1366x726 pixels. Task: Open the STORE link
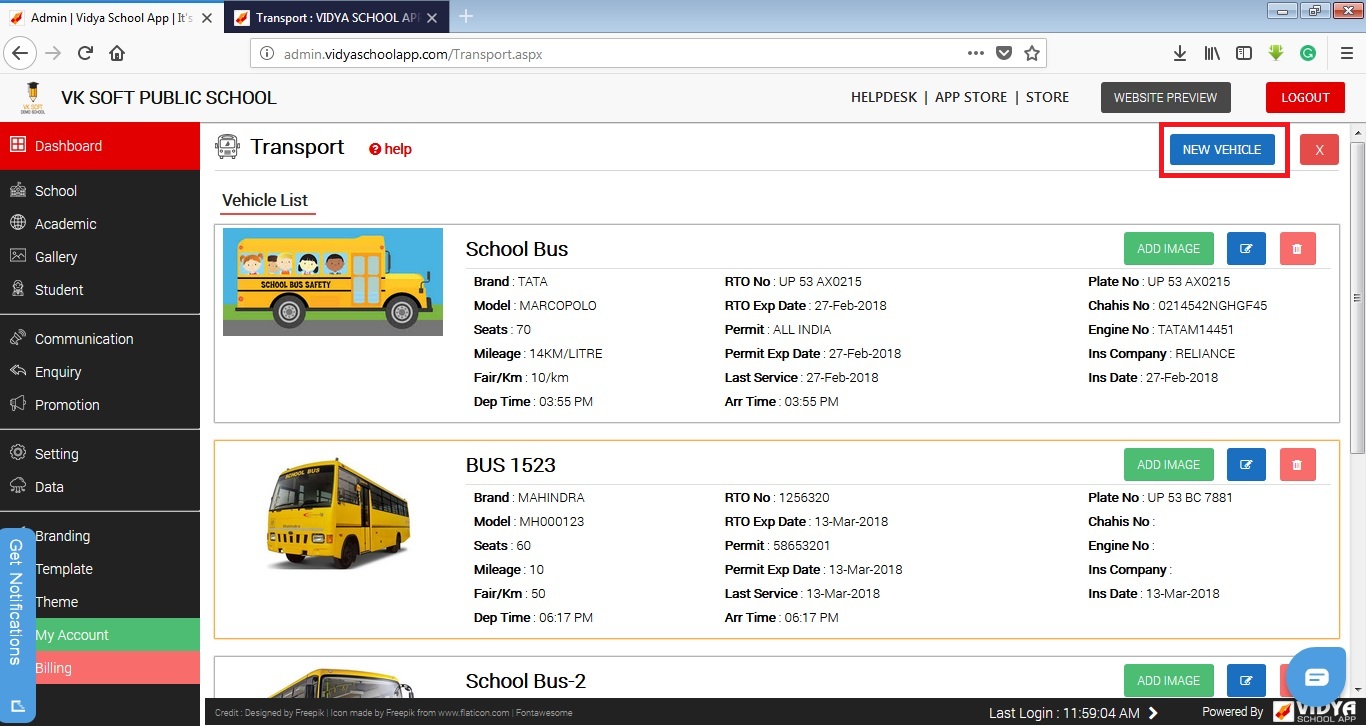coord(1047,97)
